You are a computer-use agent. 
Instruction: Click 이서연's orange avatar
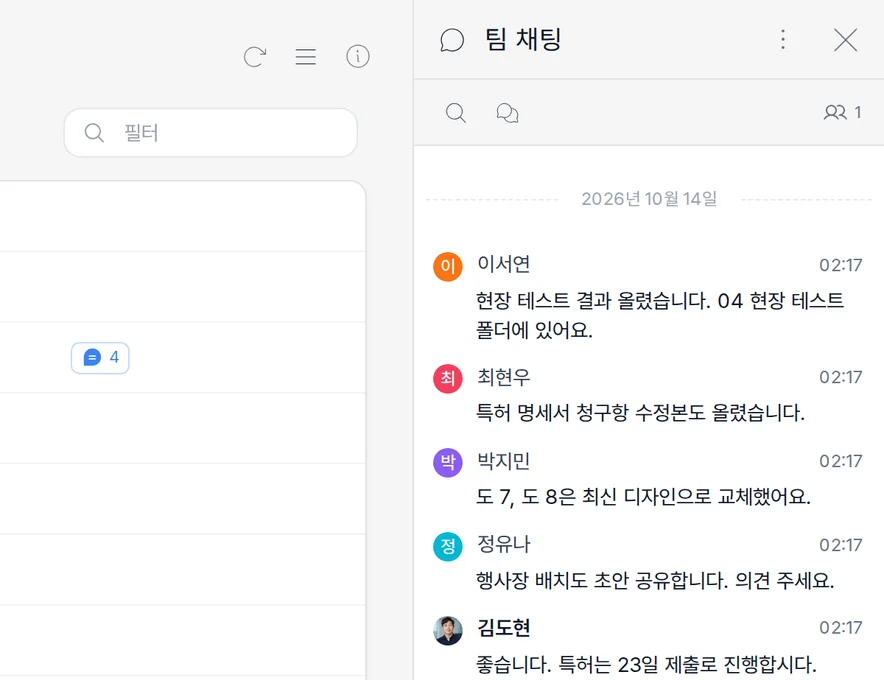[x=448, y=266]
